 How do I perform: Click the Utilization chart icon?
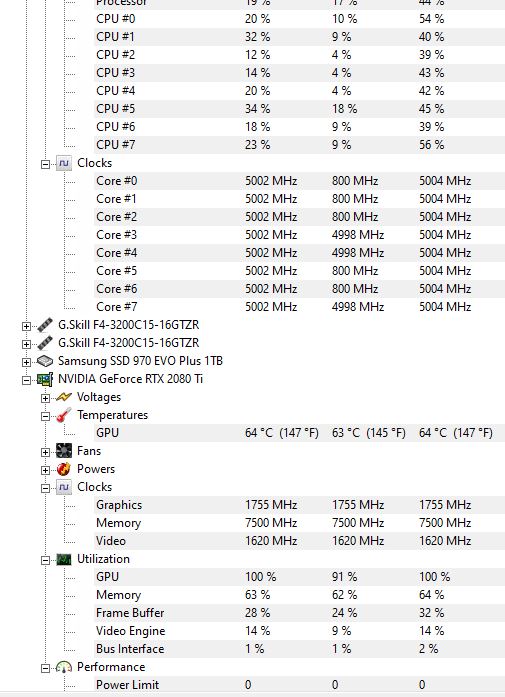(x=64, y=559)
